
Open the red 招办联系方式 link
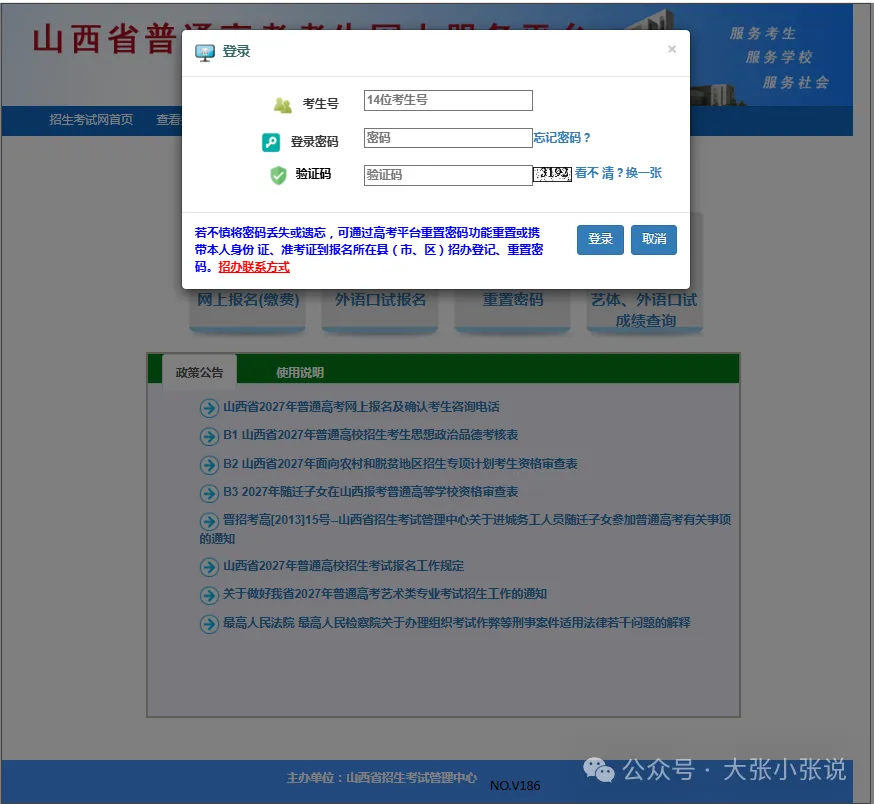[x=254, y=267]
